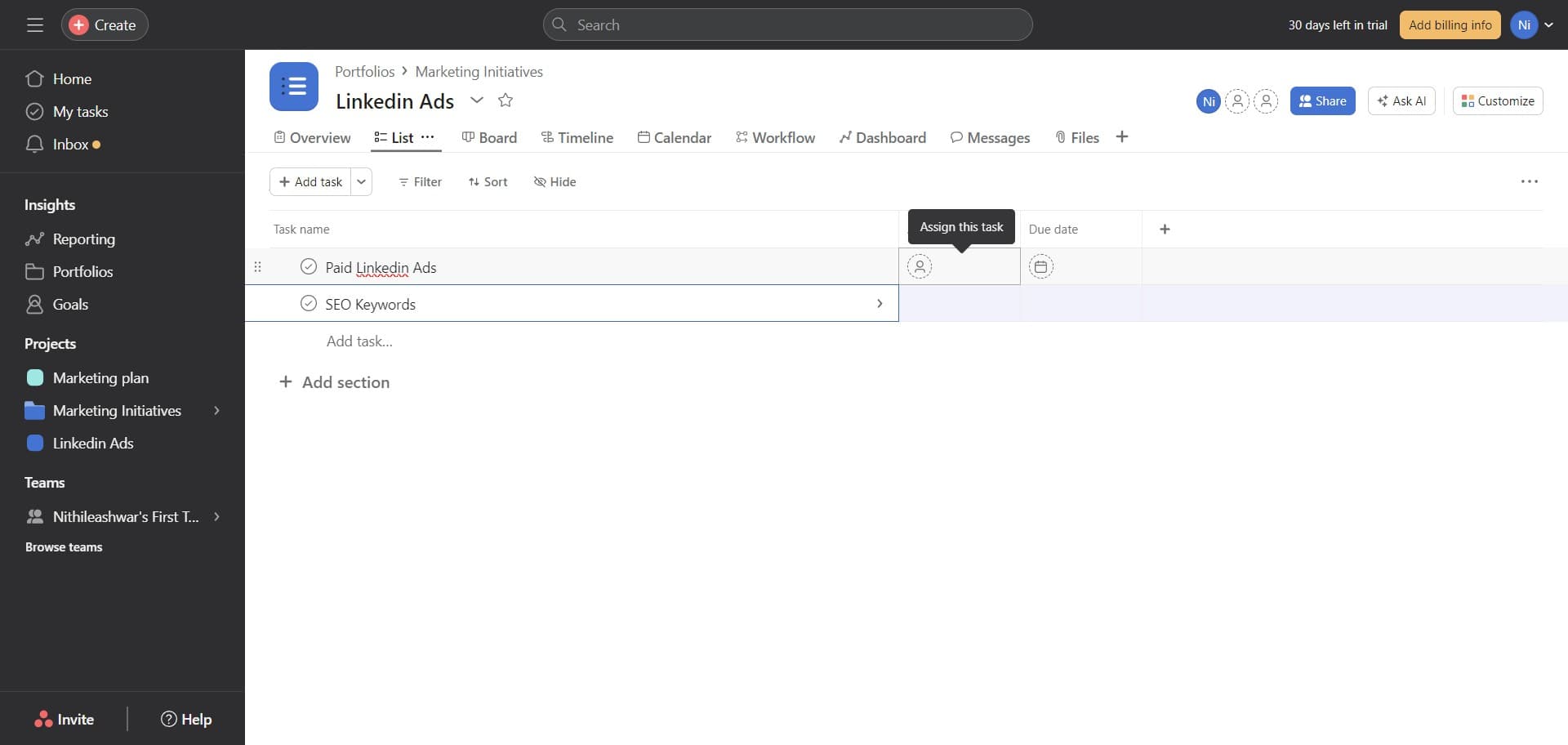1568x745 pixels.
Task: Open the Reporting section
Action: [x=83, y=239]
